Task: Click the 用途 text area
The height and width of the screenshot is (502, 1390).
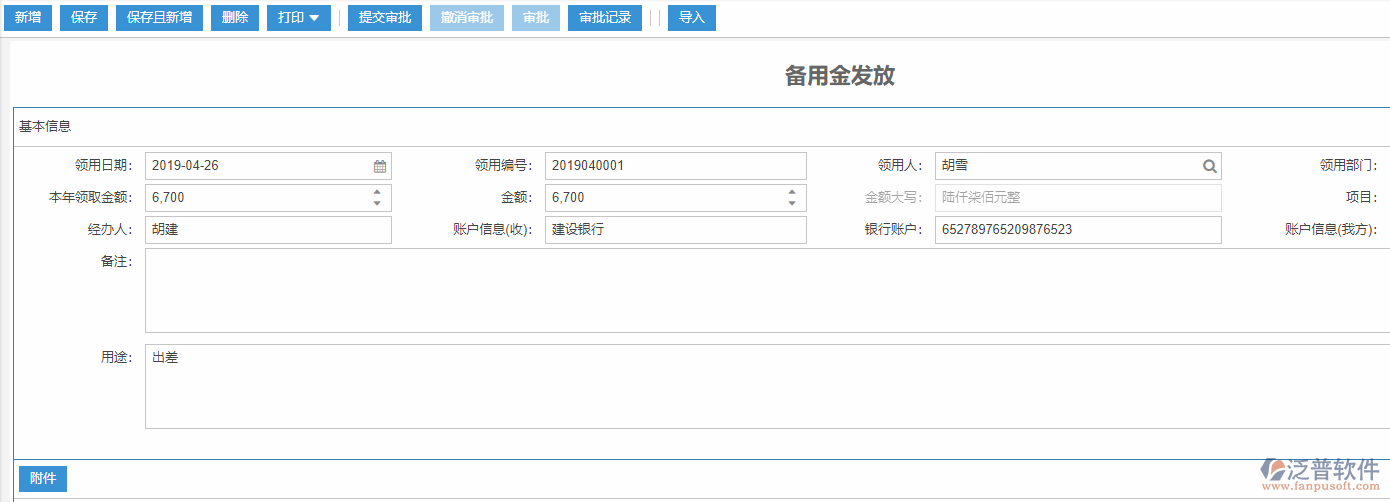Action: click(x=760, y=386)
